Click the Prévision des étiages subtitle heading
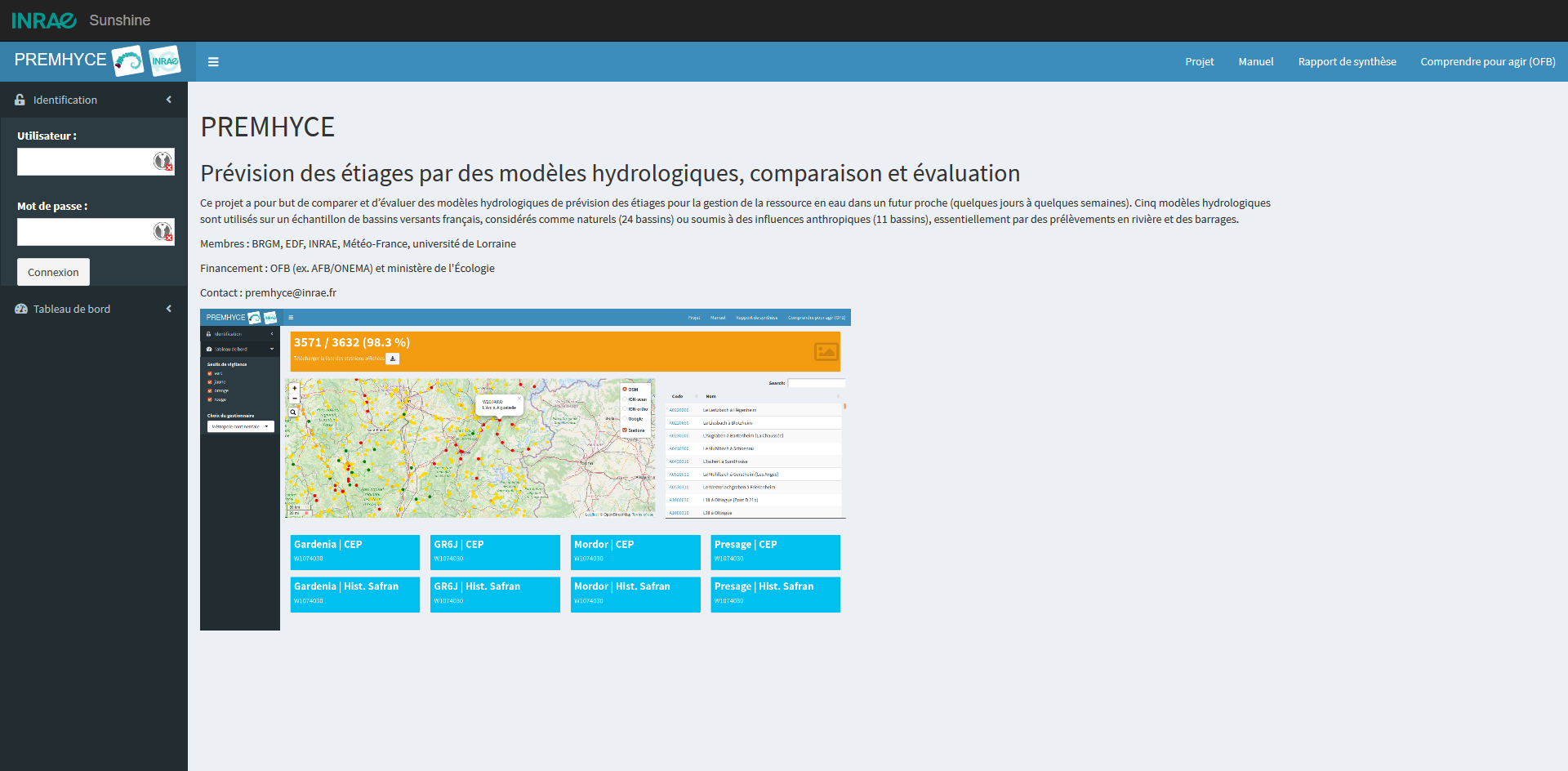The width and height of the screenshot is (1568, 771). pyautogui.click(x=610, y=173)
